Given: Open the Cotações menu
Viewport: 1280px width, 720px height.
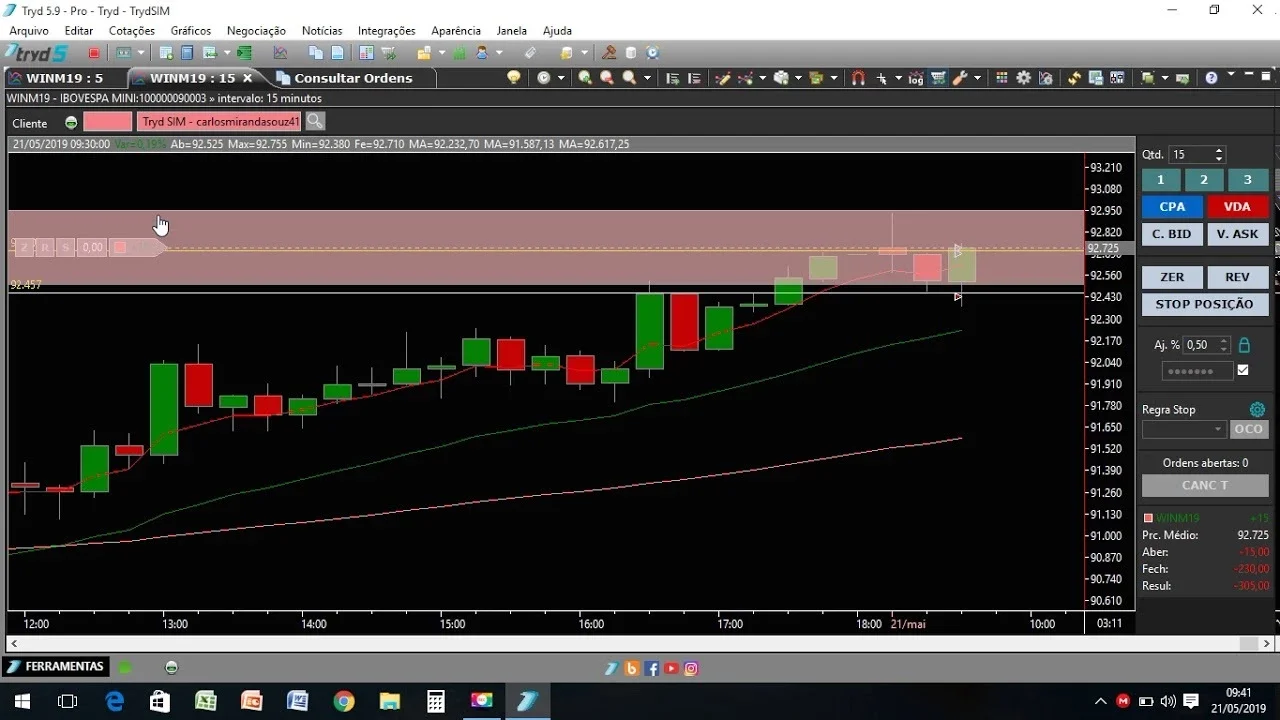Looking at the screenshot, I should [x=132, y=31].
